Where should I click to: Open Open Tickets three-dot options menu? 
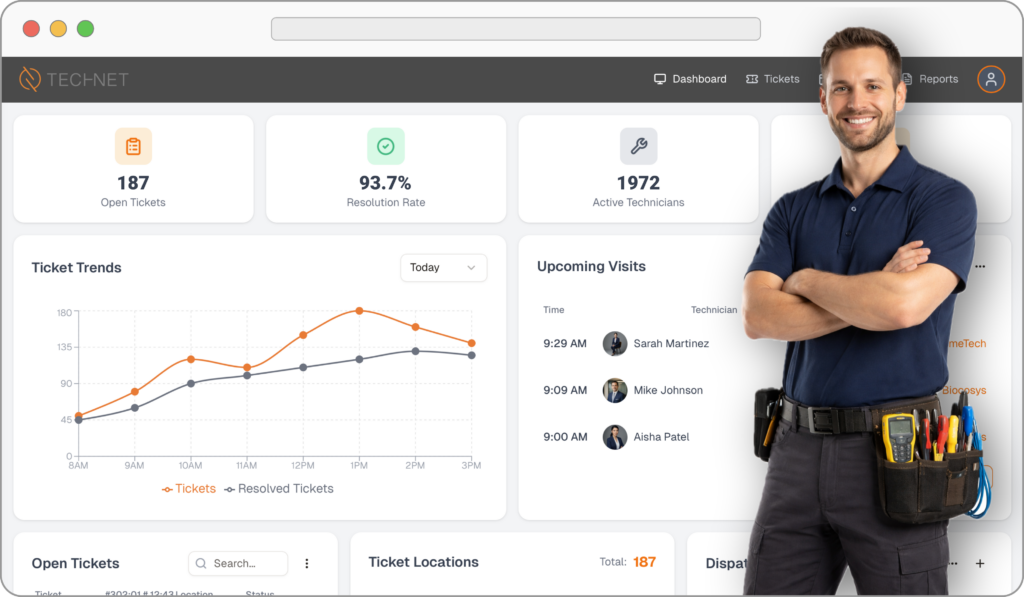tap(307, 564)
